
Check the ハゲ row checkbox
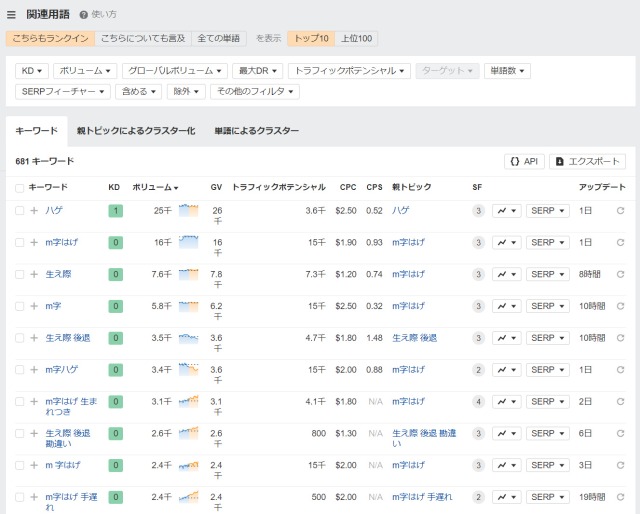[x=19, y=211]
